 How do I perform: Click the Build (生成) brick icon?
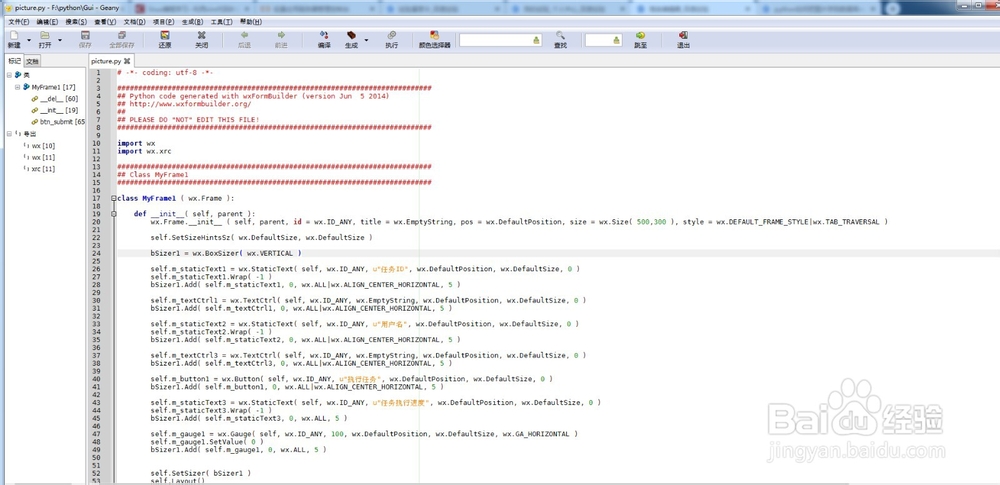coord(351,35)
